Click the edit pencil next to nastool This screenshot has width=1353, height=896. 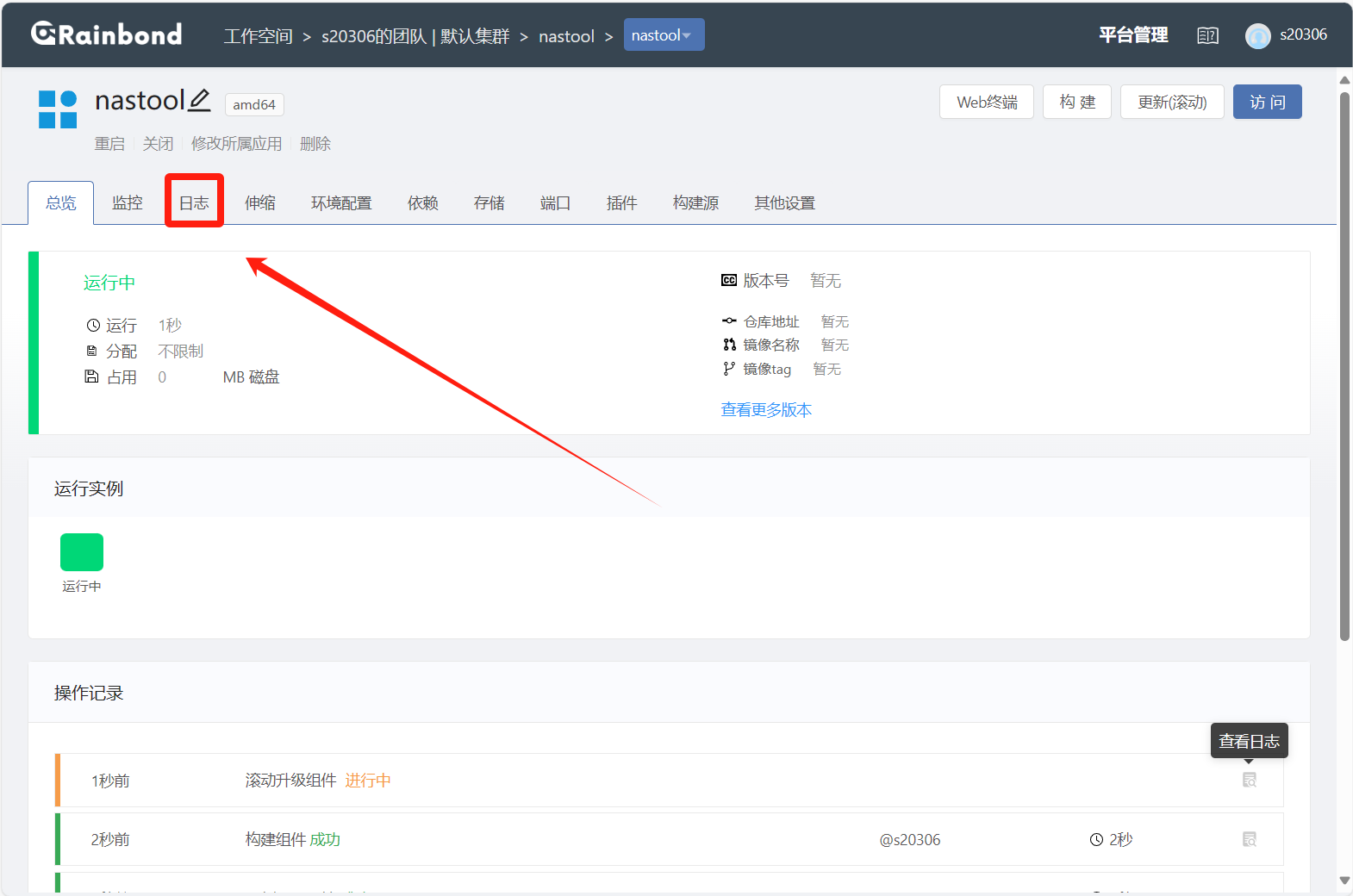pos(199,101)
